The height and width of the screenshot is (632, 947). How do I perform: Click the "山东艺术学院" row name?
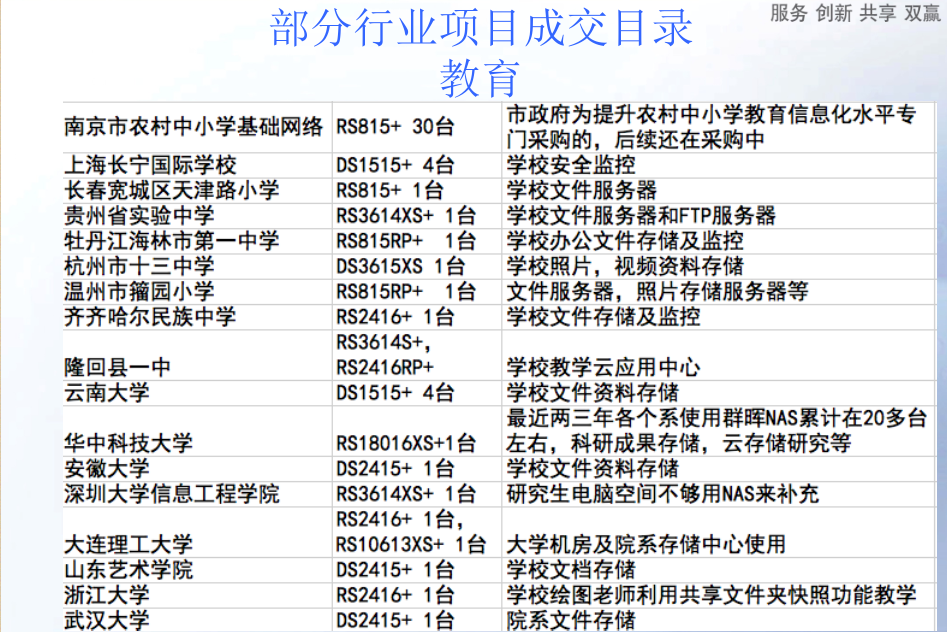tap(128, 570)
